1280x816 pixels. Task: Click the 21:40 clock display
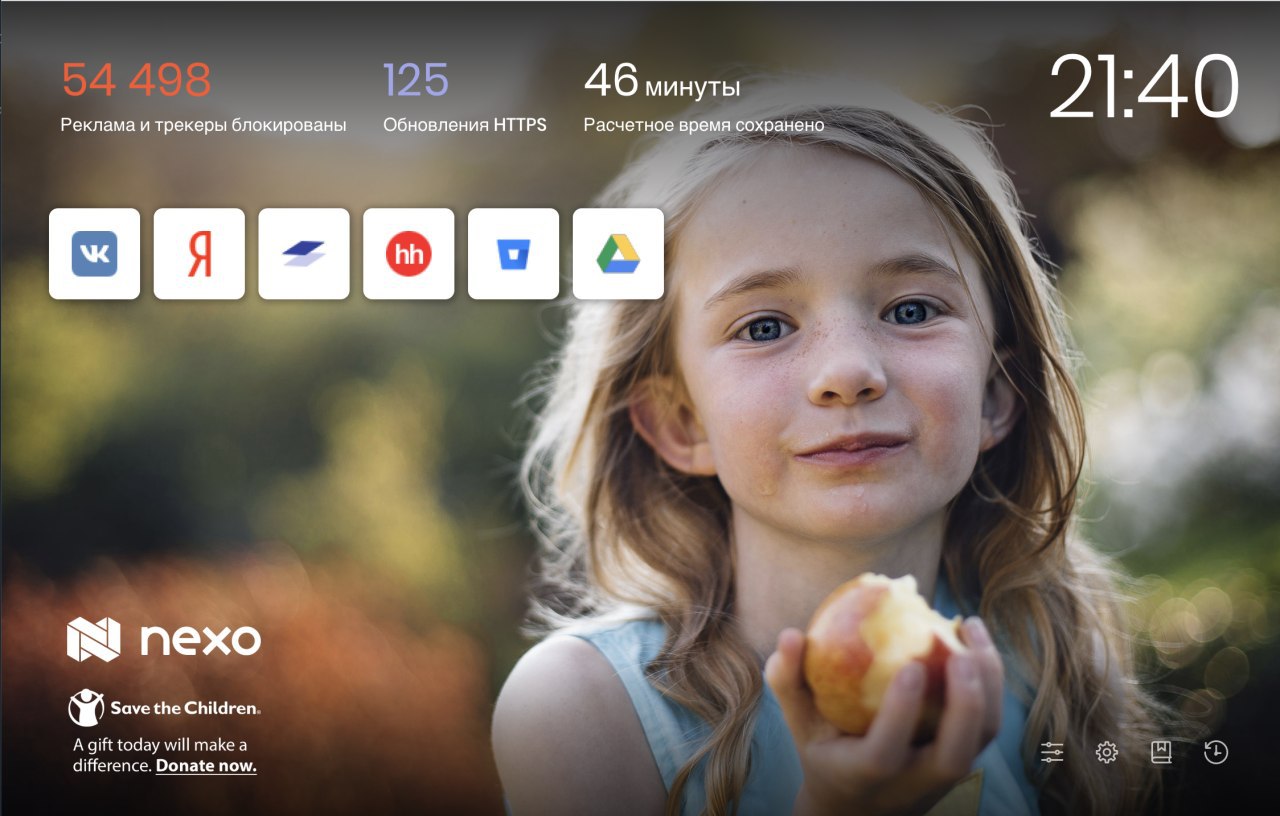pos(1143,87)
